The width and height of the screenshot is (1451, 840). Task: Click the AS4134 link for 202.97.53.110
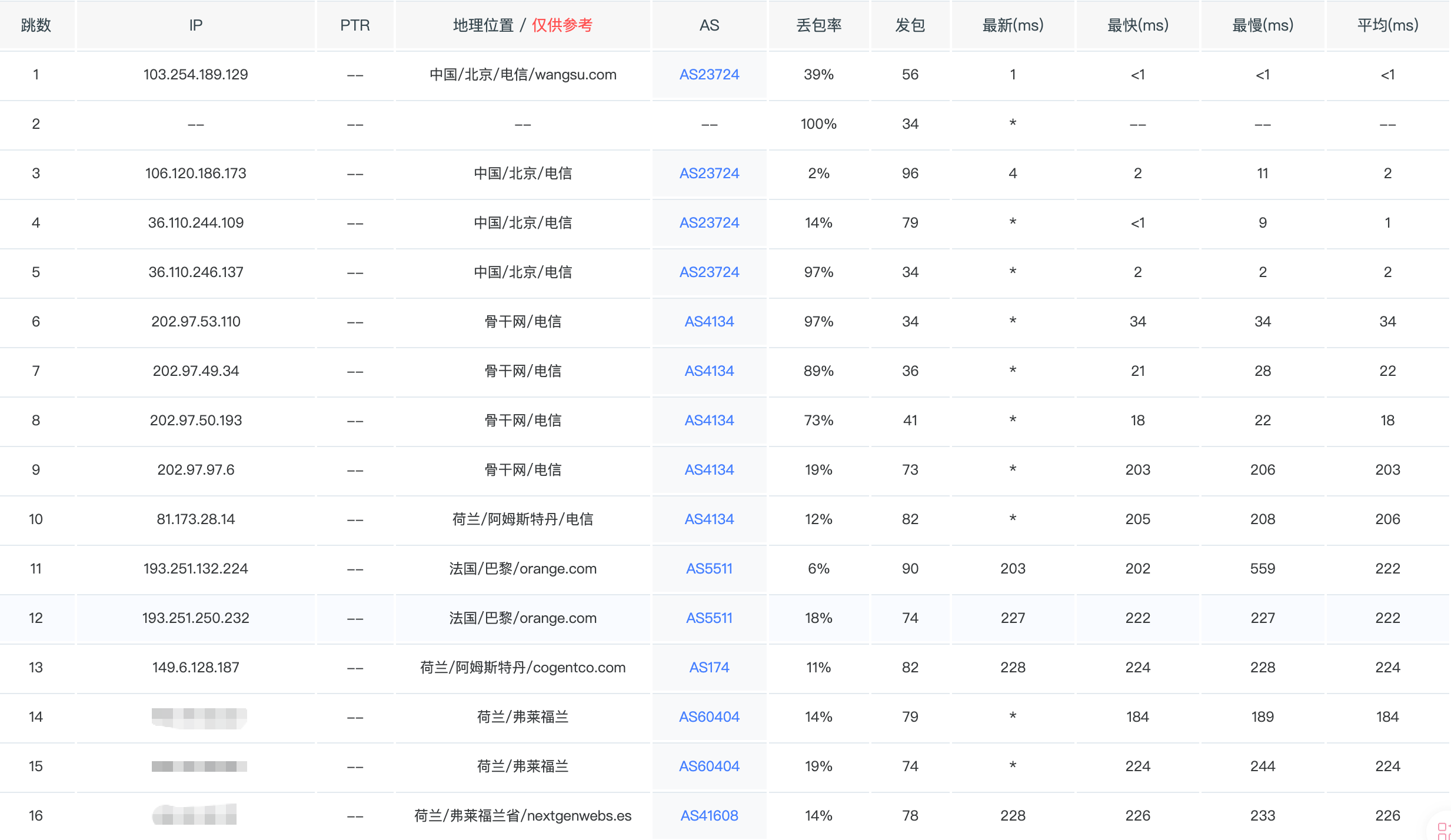pos(709,322)
